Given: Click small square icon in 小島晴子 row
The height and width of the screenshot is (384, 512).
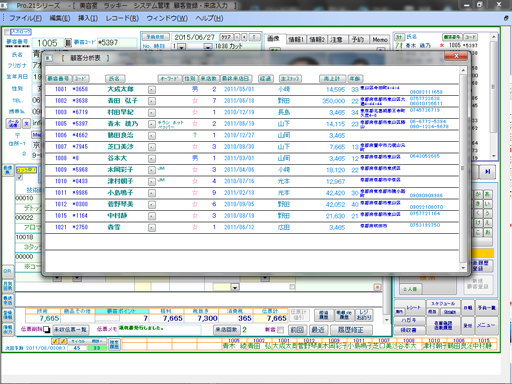Looking at the screenshot, I should (x=152, y=193).
